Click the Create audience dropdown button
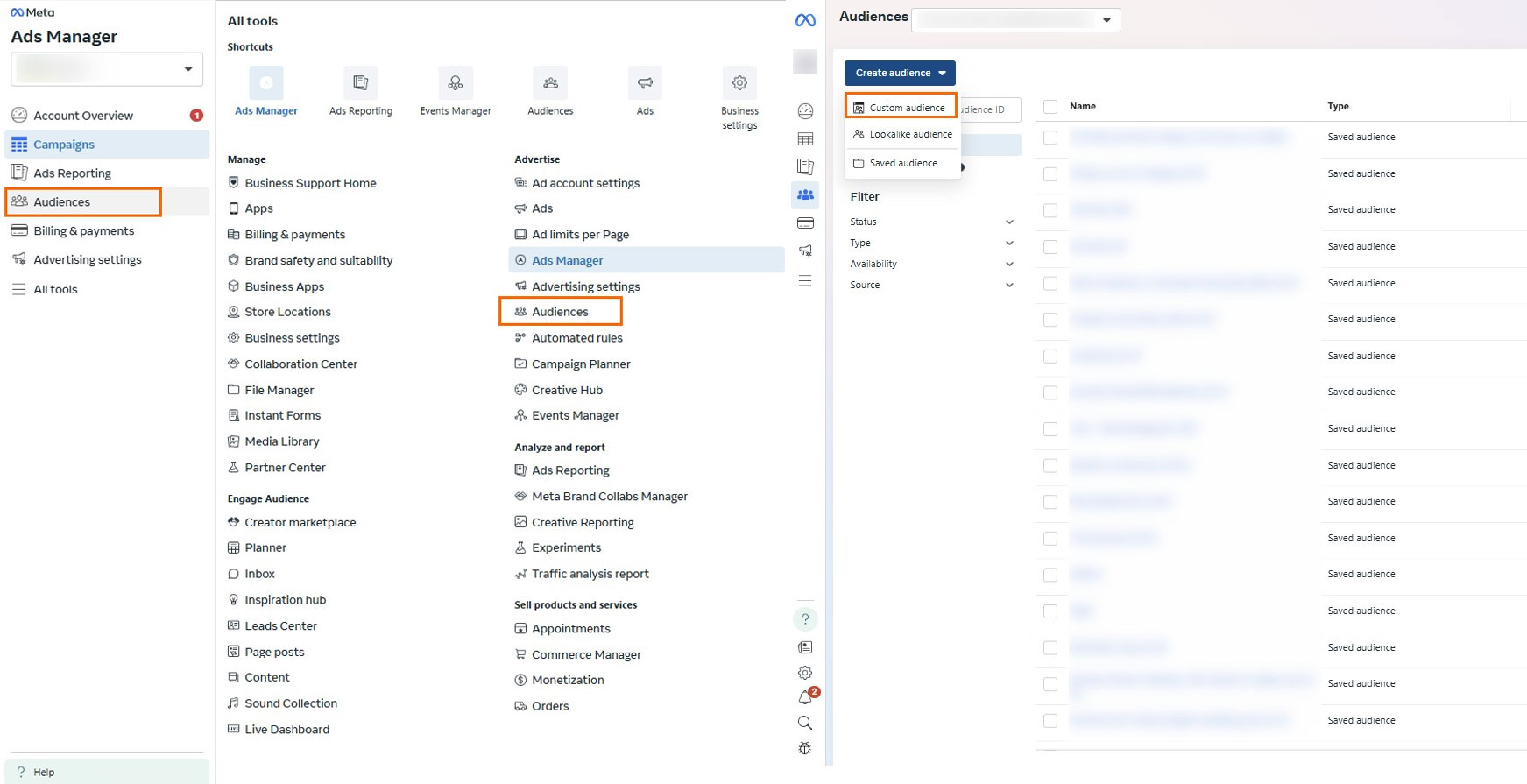 click(900, 73)
